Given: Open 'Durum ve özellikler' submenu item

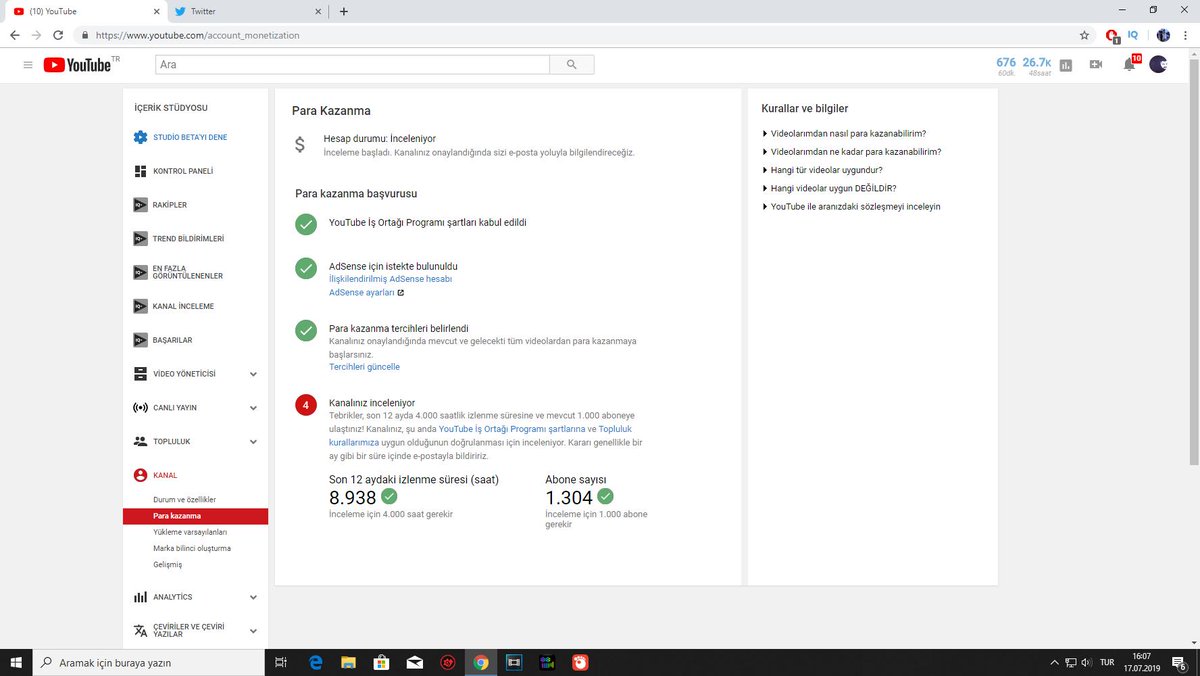Looking at the screenshot, I should click(184, 499).
